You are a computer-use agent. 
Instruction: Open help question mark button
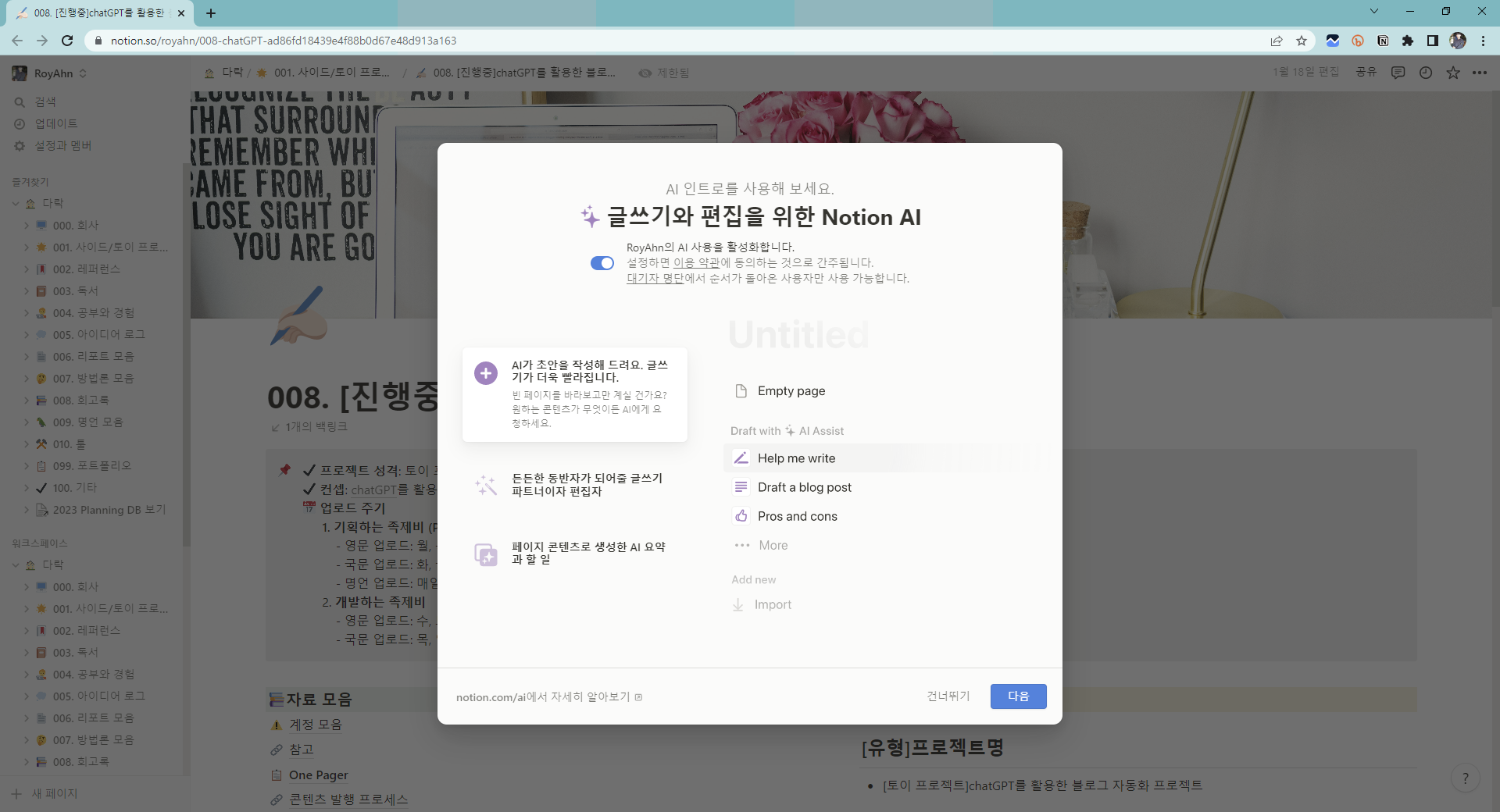tap(1466, 778)
